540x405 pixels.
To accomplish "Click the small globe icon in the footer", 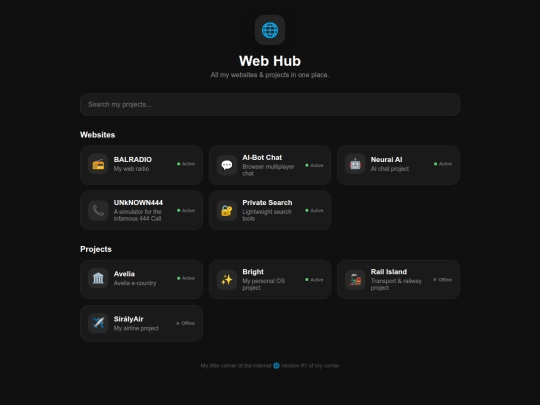I will coord(276,366).
